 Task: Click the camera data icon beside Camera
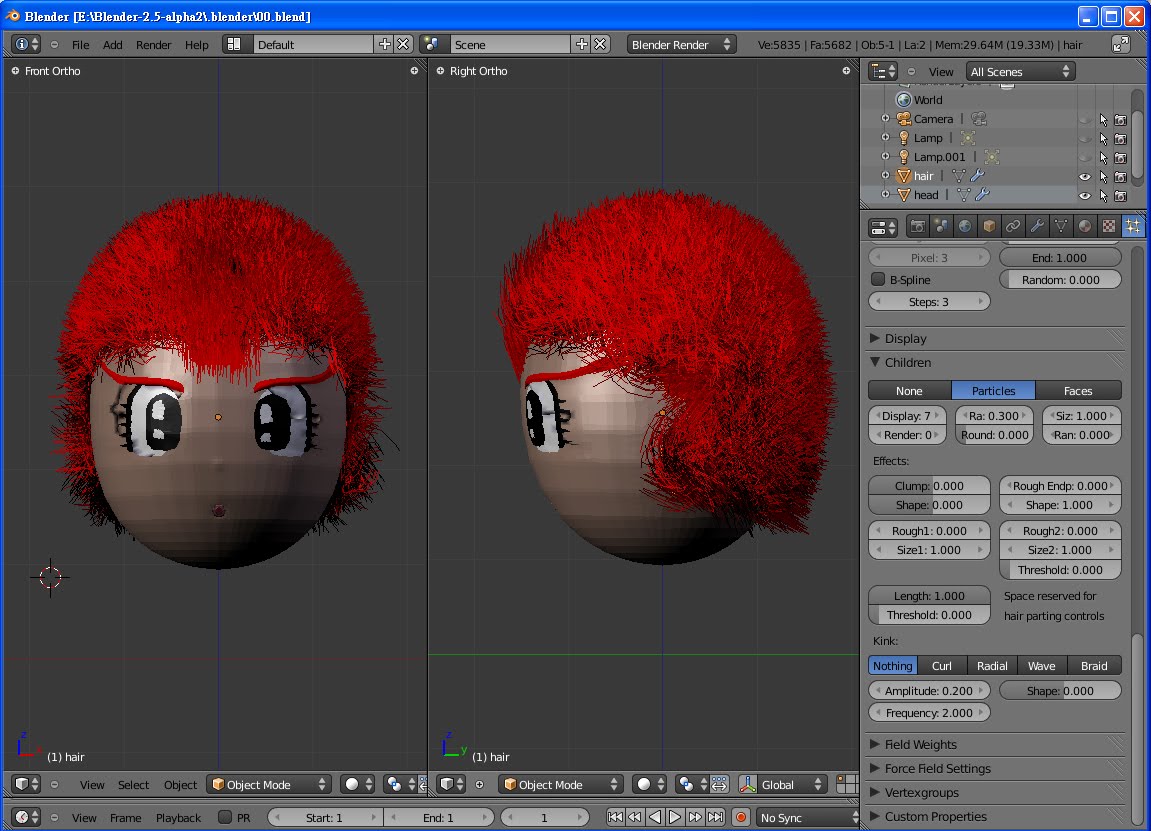978,119
